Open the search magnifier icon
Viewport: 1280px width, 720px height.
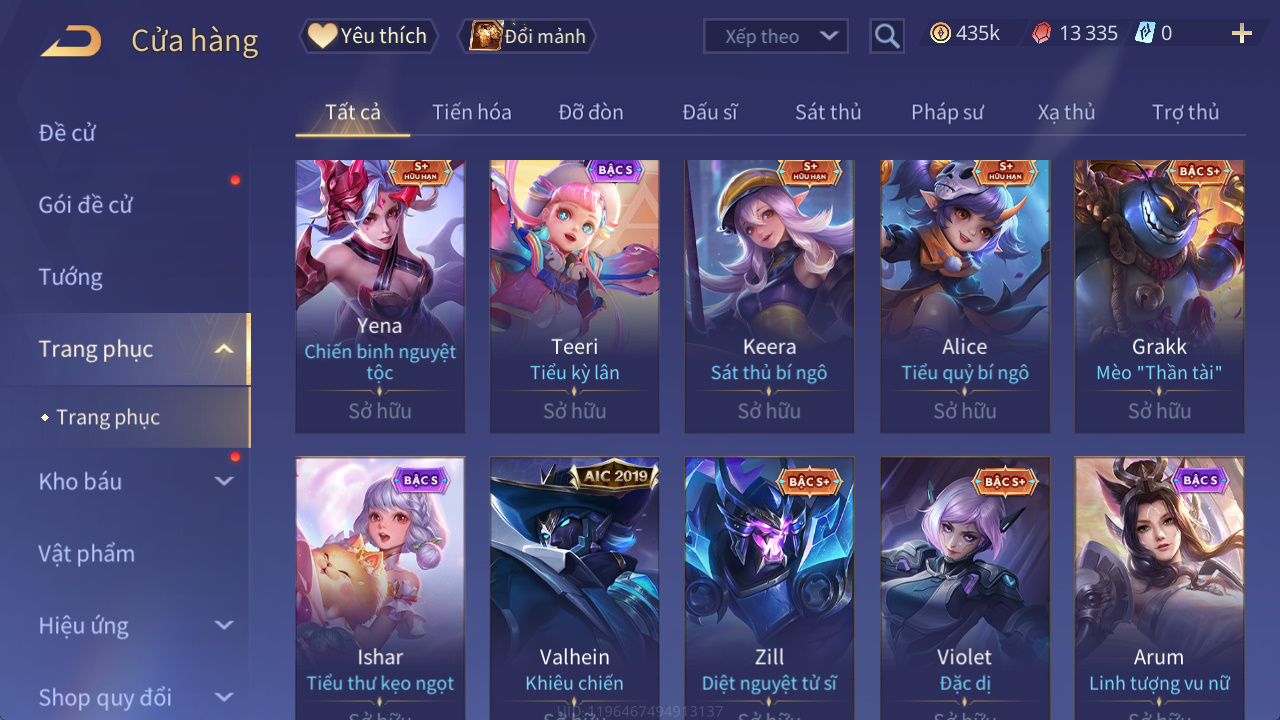[887, 37]
